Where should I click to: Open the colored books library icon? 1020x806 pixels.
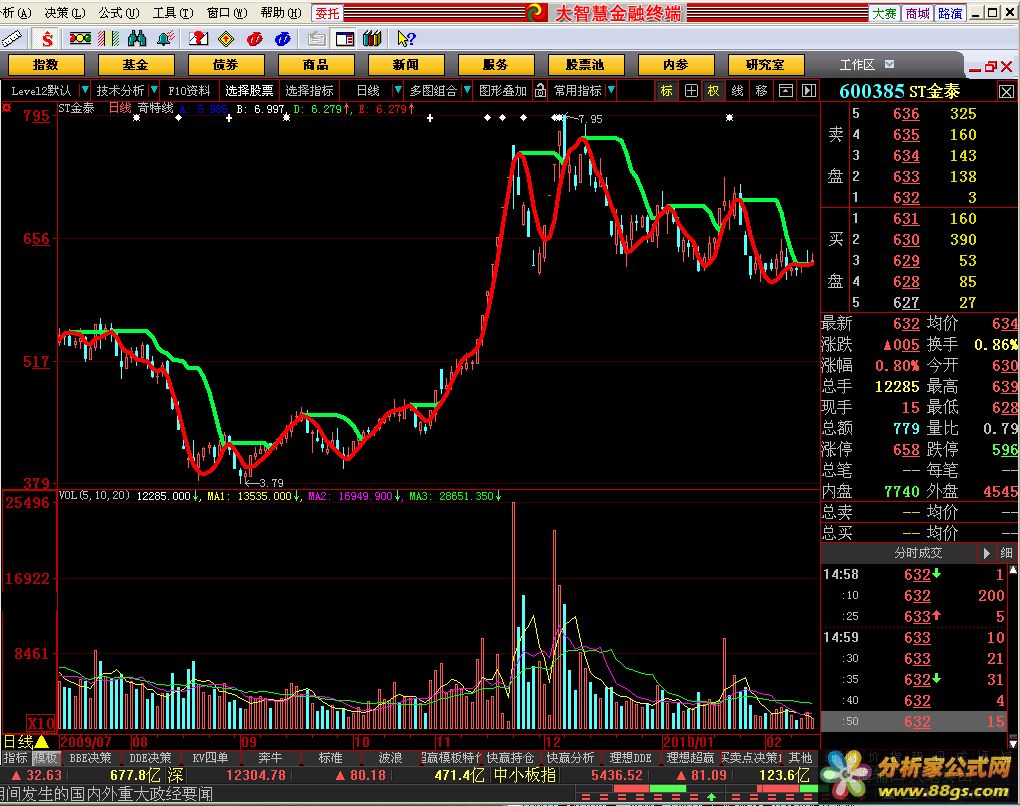click(x=373, y=39)
